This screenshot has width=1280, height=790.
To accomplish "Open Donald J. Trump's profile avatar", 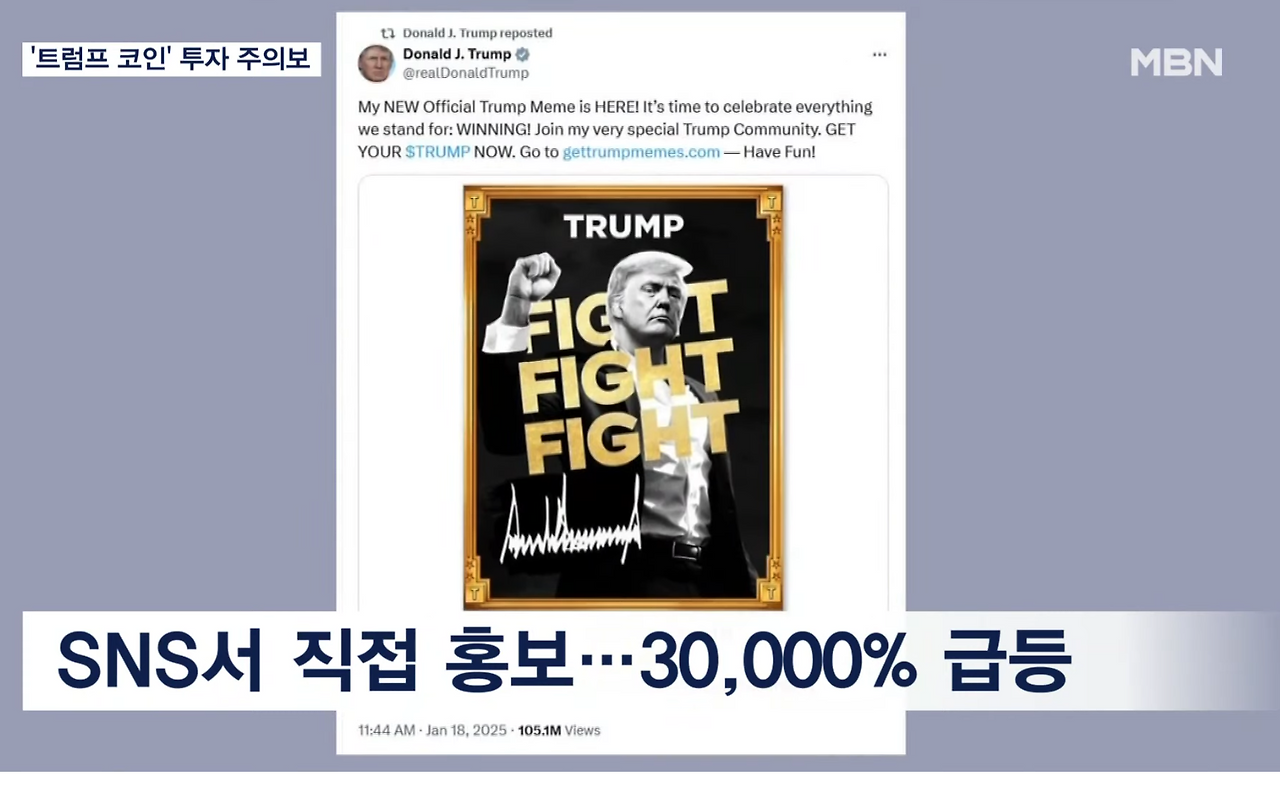I will 376,63.
